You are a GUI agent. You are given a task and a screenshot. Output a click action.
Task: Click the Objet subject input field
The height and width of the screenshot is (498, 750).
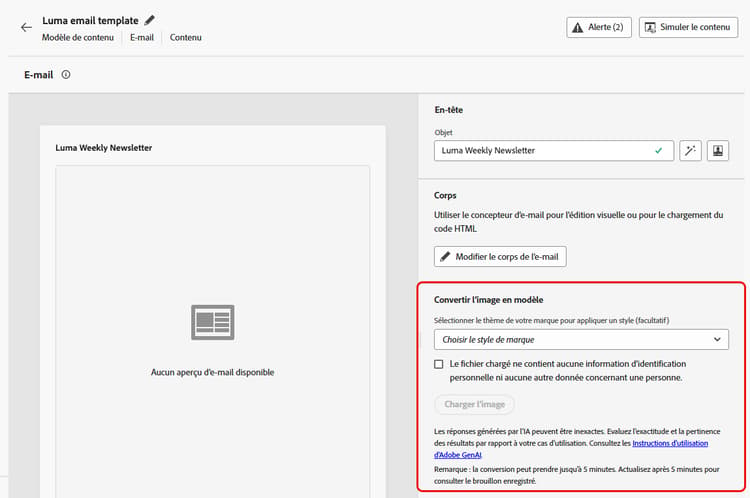[x=554, y=151]
